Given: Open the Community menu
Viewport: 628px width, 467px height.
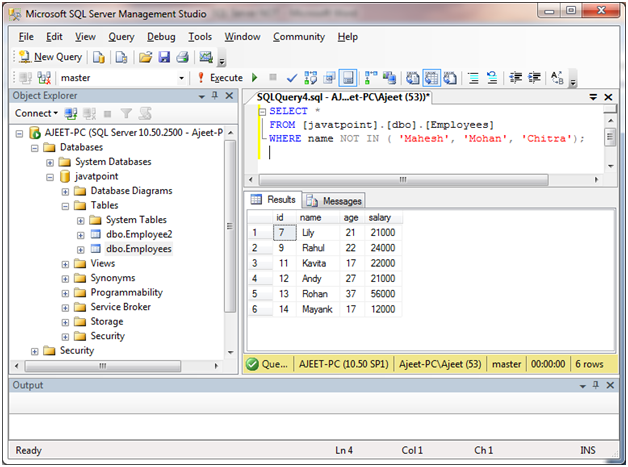Looking at the screenshot, I should pos(299,37).
